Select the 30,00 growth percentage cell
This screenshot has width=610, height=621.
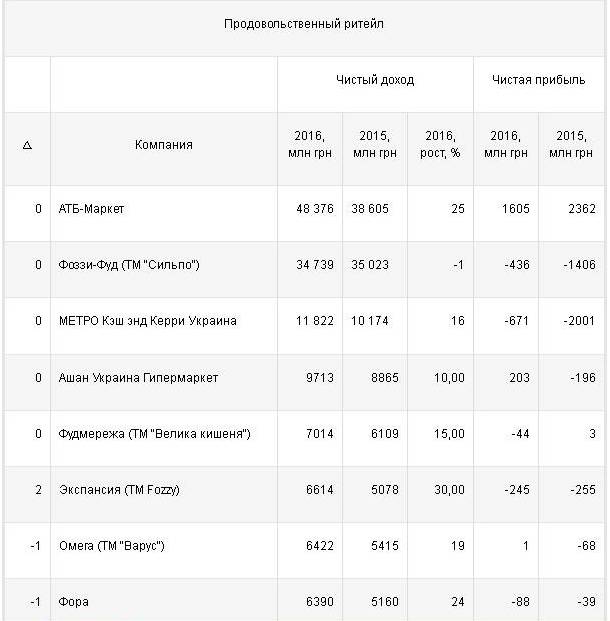point(448,490)
